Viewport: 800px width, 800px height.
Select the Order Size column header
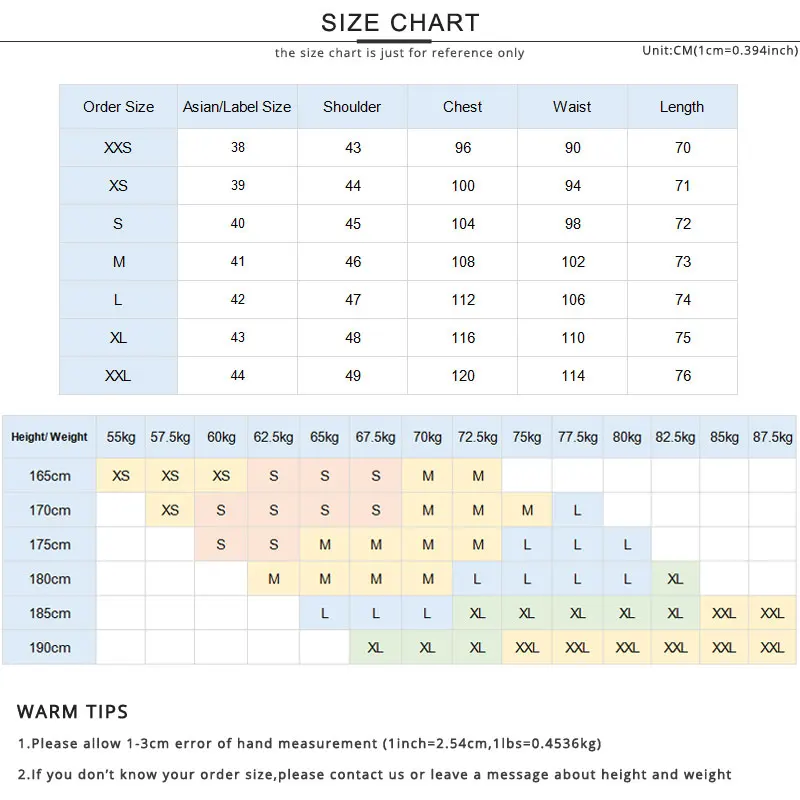tap(118, 107)
